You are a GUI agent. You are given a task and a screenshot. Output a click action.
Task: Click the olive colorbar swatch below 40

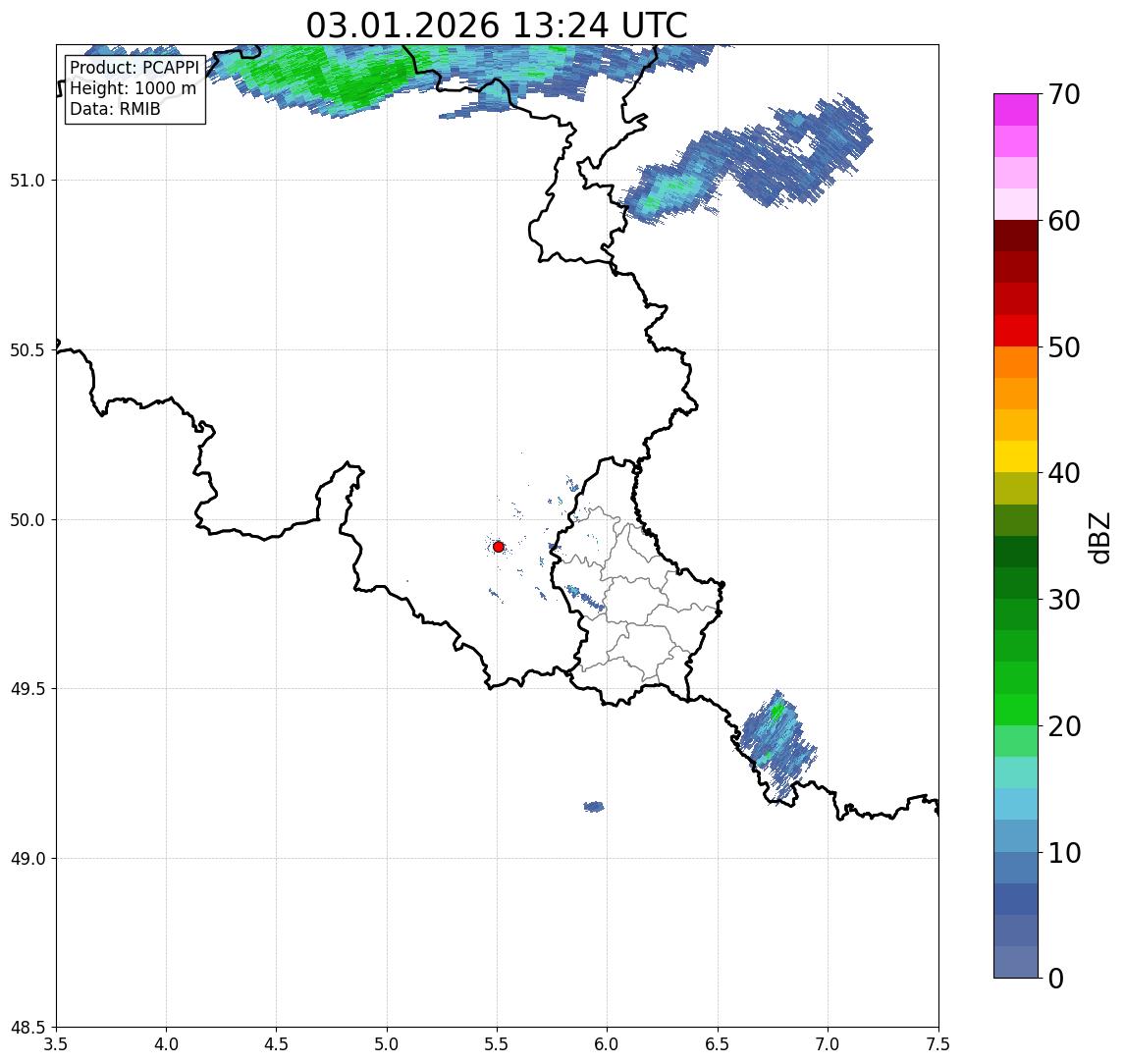(1016, 488)
